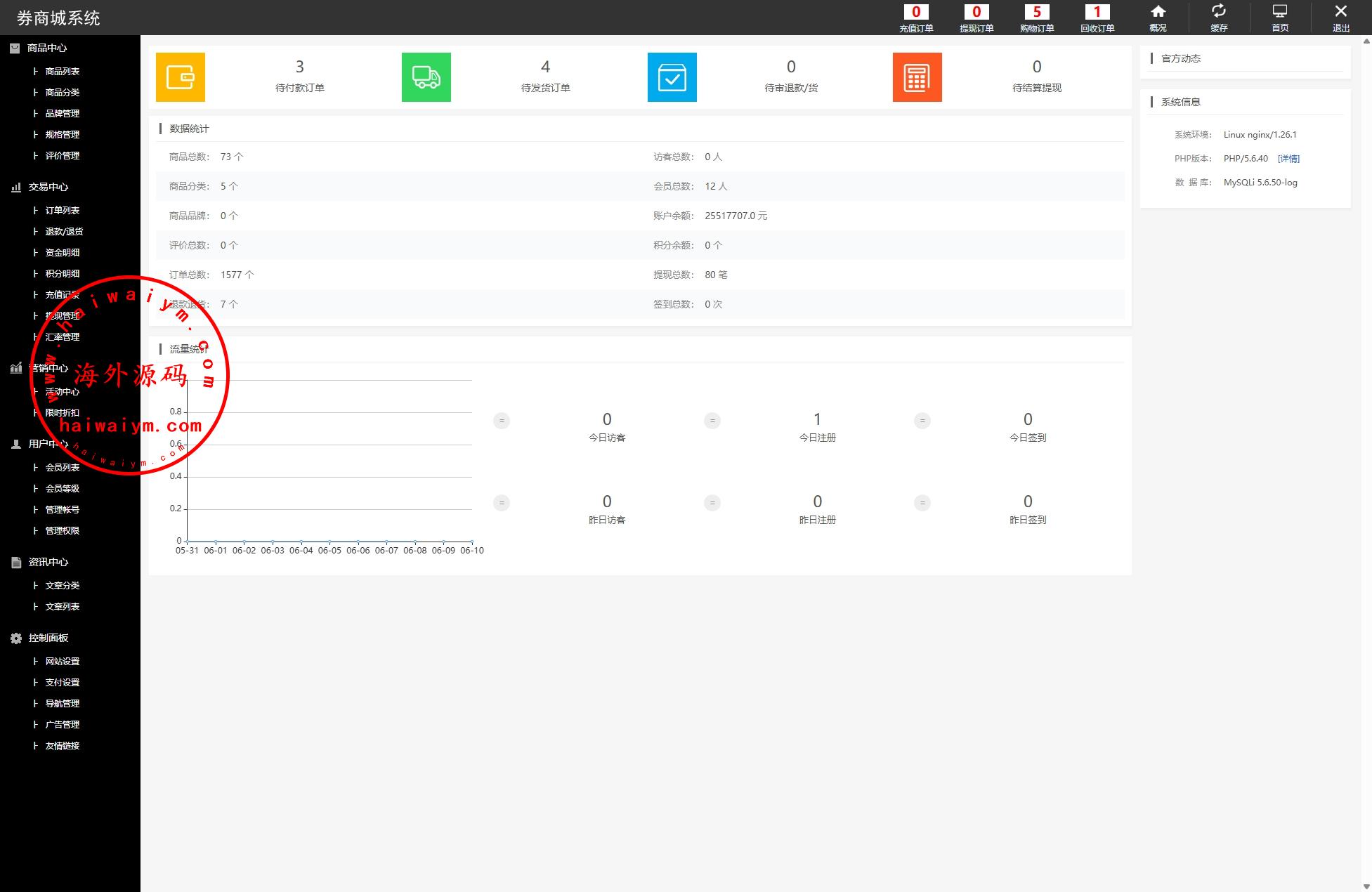Click the blue refund review checkmark icon
This screenshot has width=1372, height=892.
pyautogui.click(x=672, y=77)
